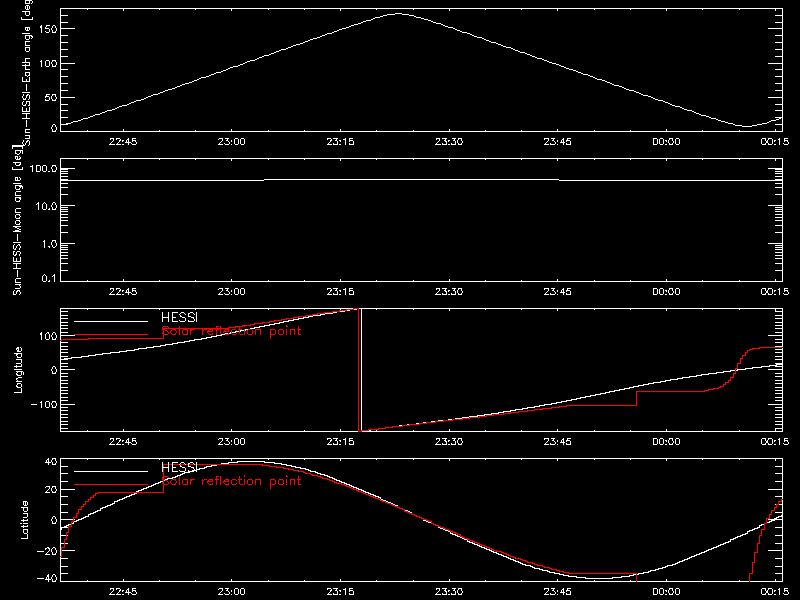The image size is (800, 600).
Task: Click the '40' tick on Latitude axis
Action: [51, 462]
